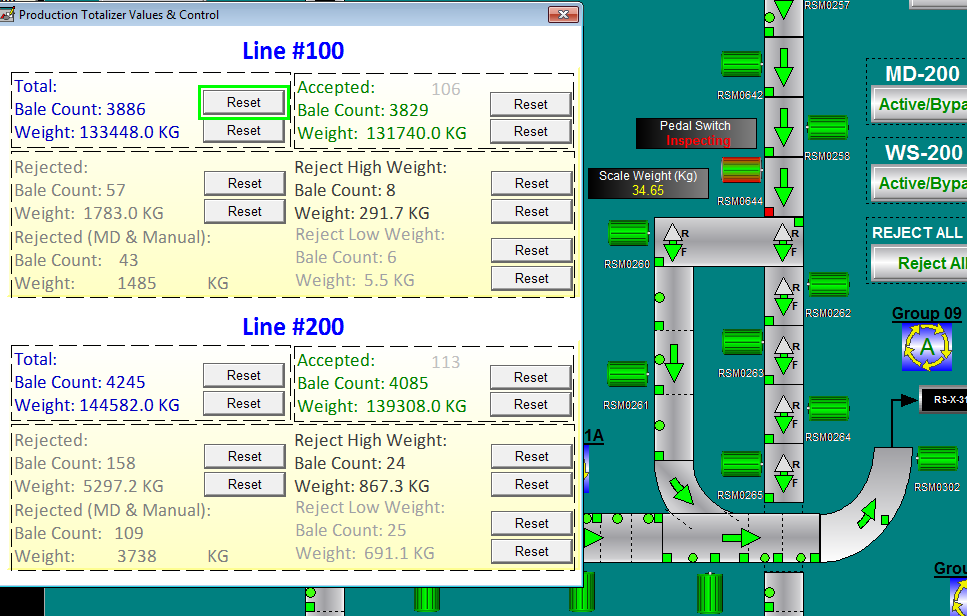Image resolution: width=967 pixels, height=616 pixels.
Task: Reset Line #100 Rejected Bale Count
Action: pos(245,183)
